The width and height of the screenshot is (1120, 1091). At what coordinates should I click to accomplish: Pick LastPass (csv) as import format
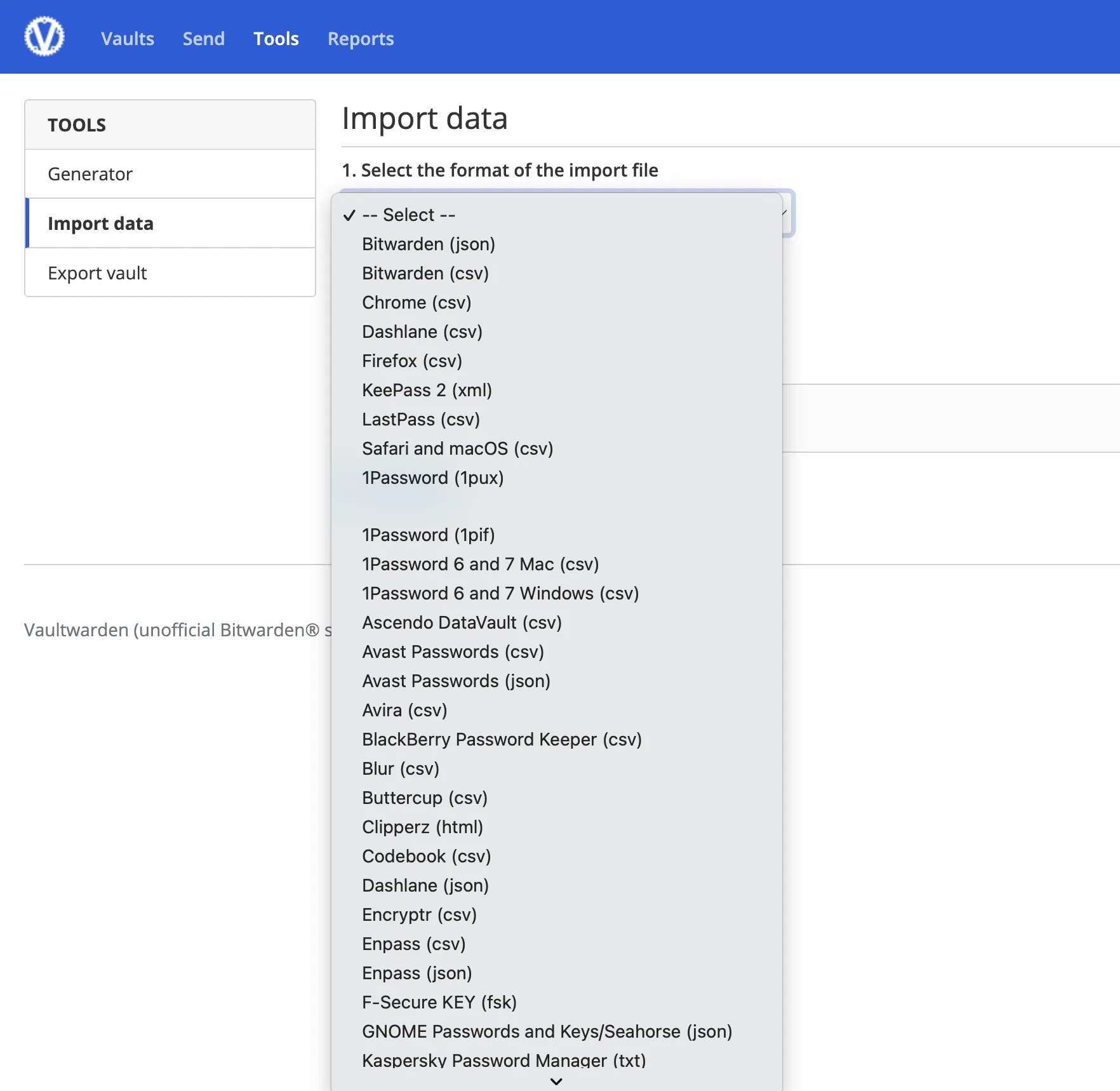(420, 419)
